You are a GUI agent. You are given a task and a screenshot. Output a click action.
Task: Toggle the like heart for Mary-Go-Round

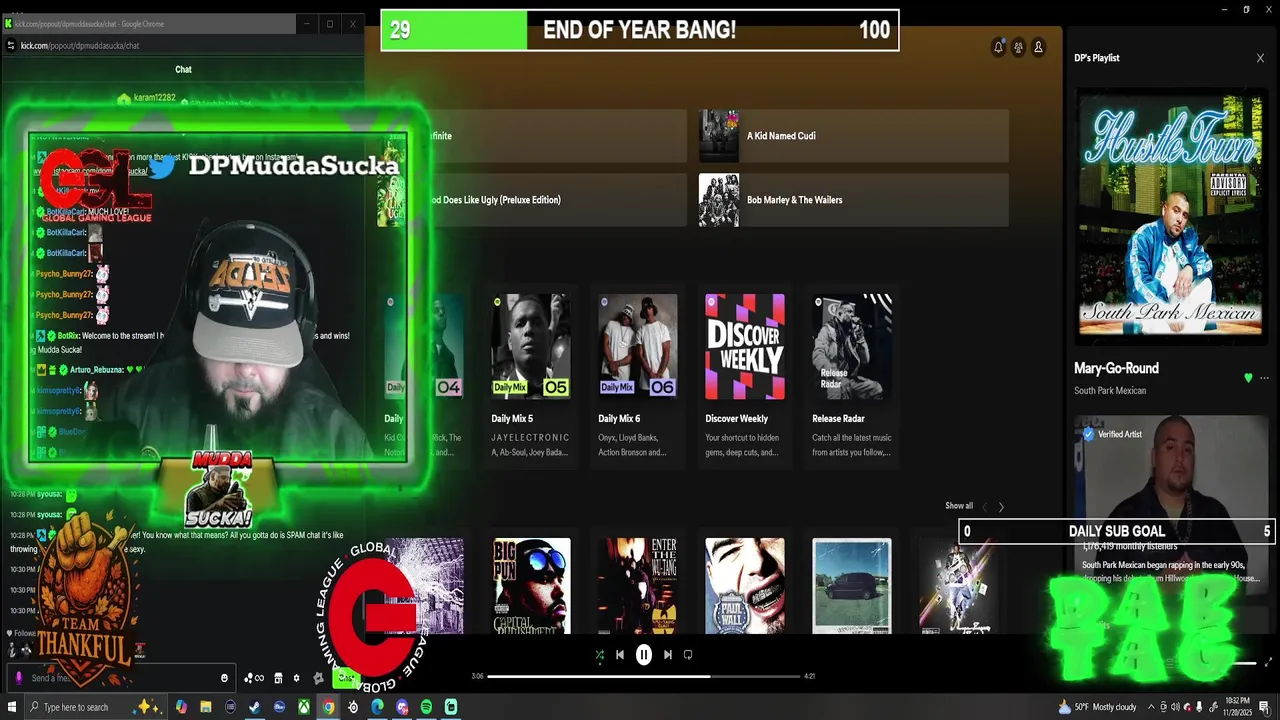[x=1248, y=378]
